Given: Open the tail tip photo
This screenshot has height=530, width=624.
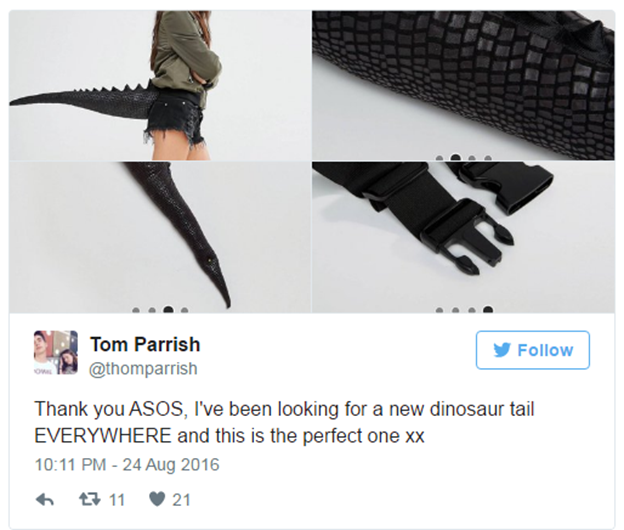Looking at the screenshot, I should pyautogui.click(x=160, y=238).
